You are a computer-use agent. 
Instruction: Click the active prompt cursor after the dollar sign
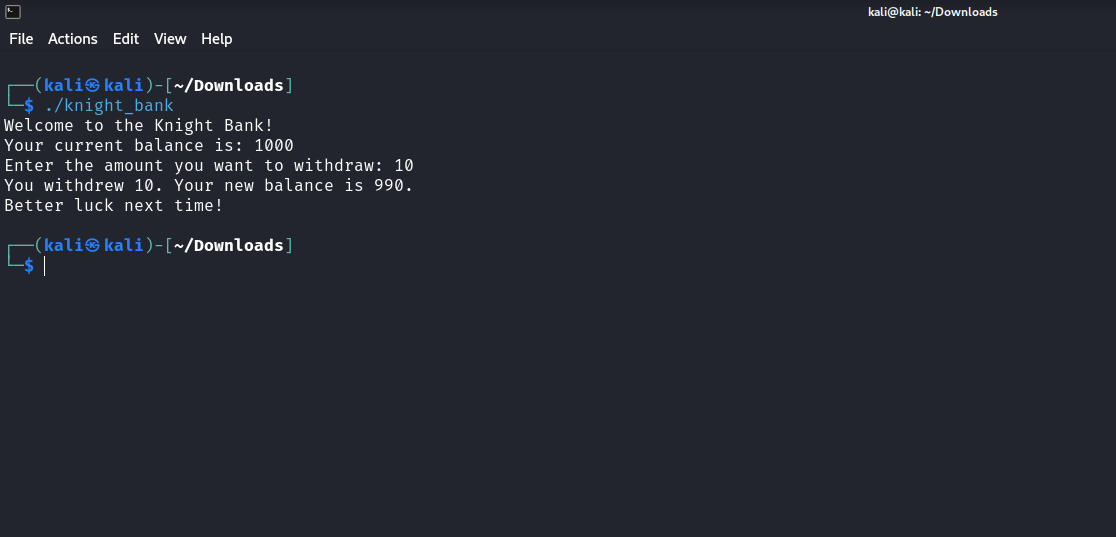[44, 266]
